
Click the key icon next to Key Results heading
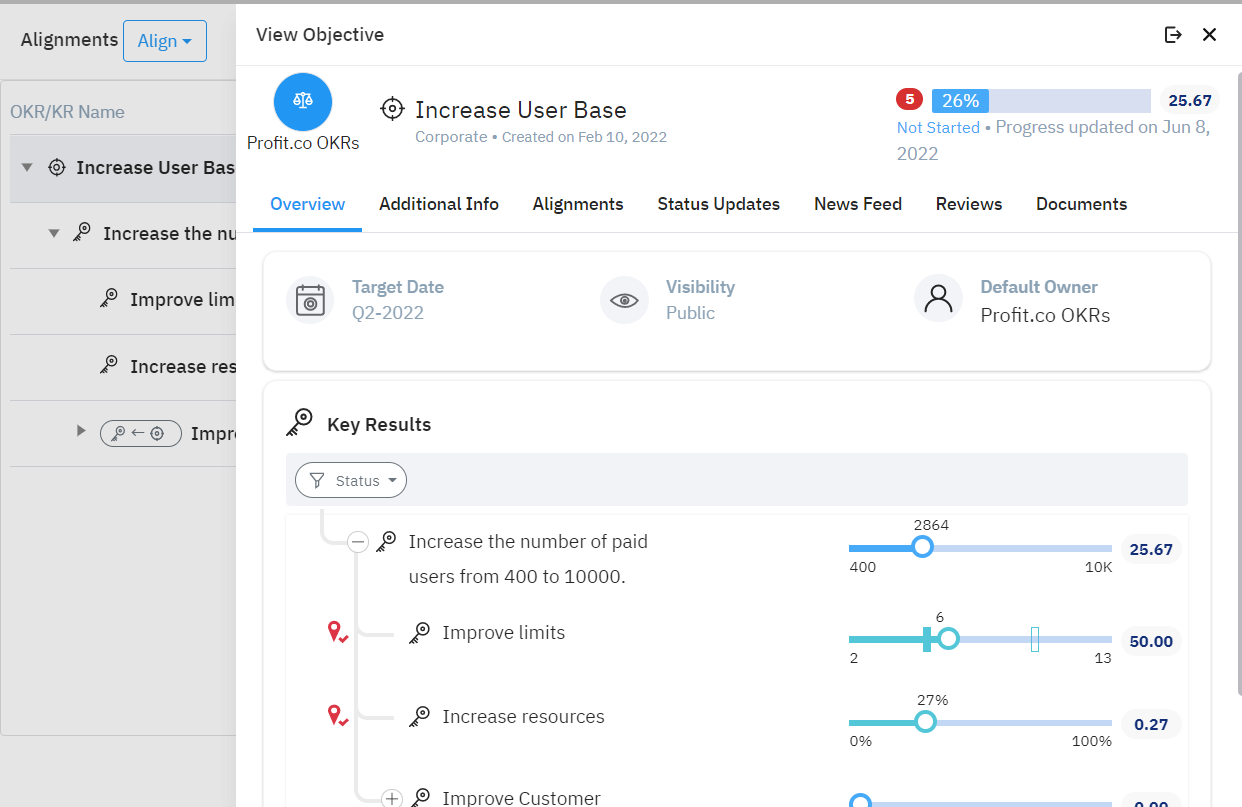pyautogui.click(x=299, y=424)
